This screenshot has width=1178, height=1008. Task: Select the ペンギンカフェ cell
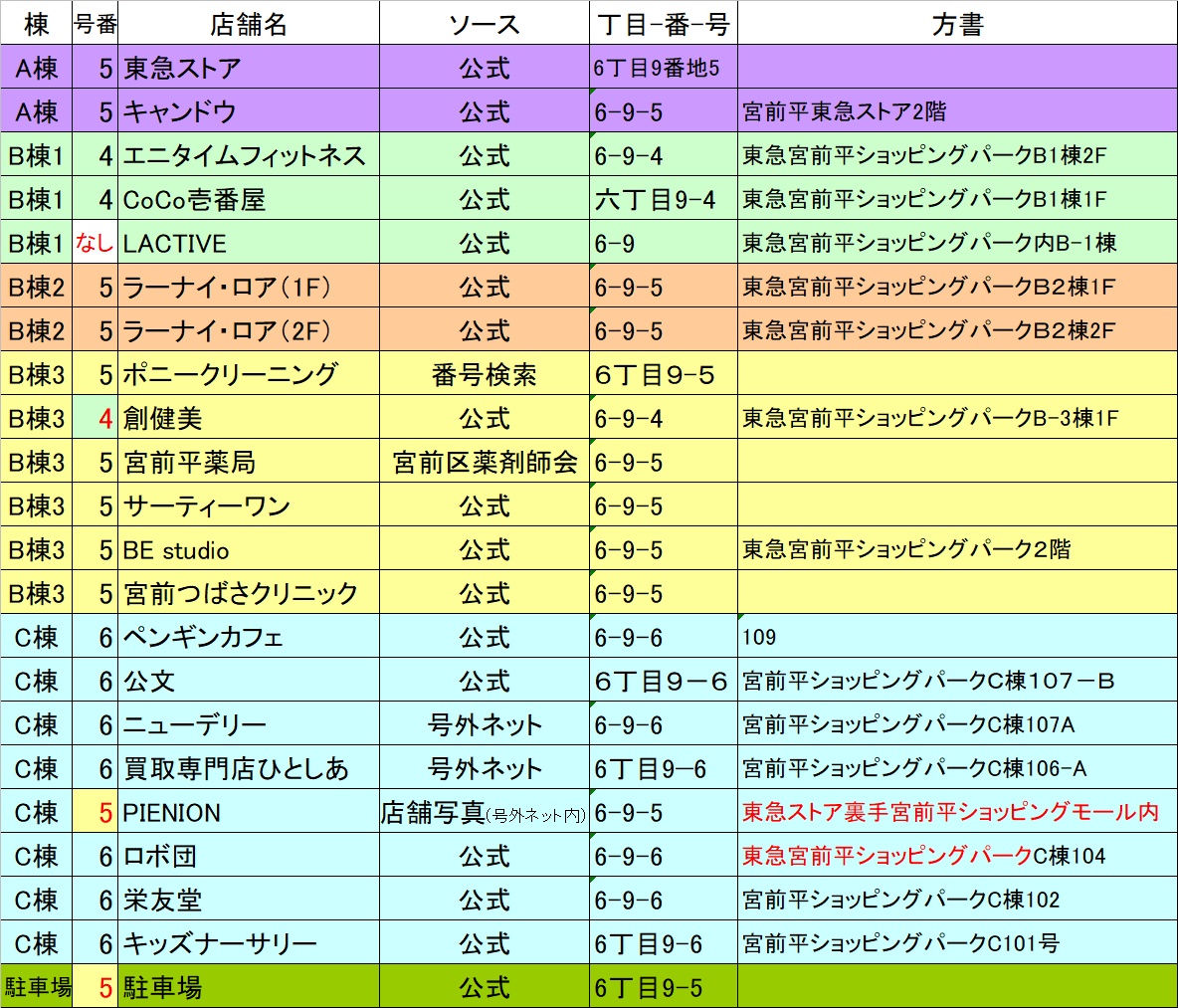coord(249,636)
